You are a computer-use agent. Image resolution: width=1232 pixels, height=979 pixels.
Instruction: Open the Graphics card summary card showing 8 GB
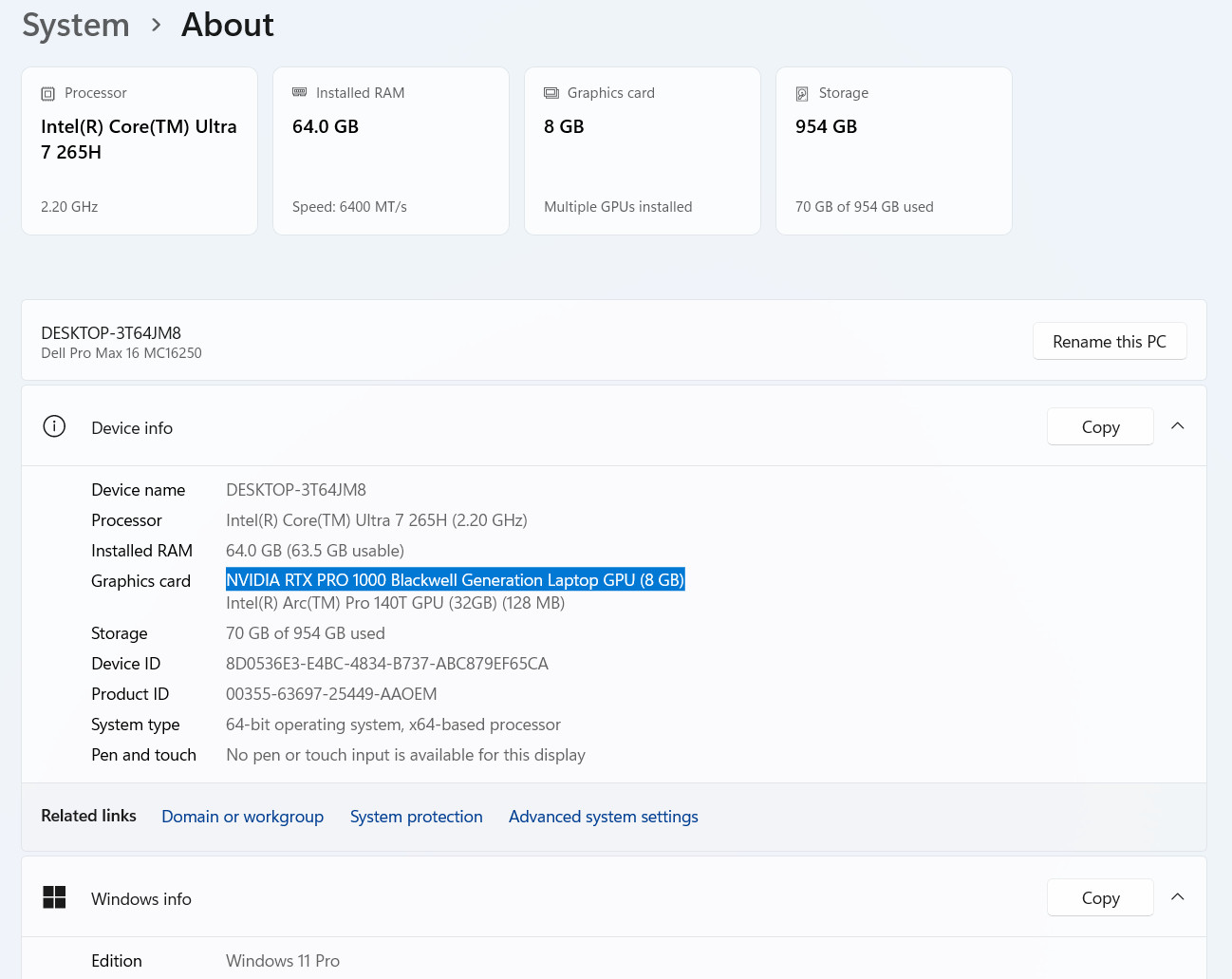(643, 151)
